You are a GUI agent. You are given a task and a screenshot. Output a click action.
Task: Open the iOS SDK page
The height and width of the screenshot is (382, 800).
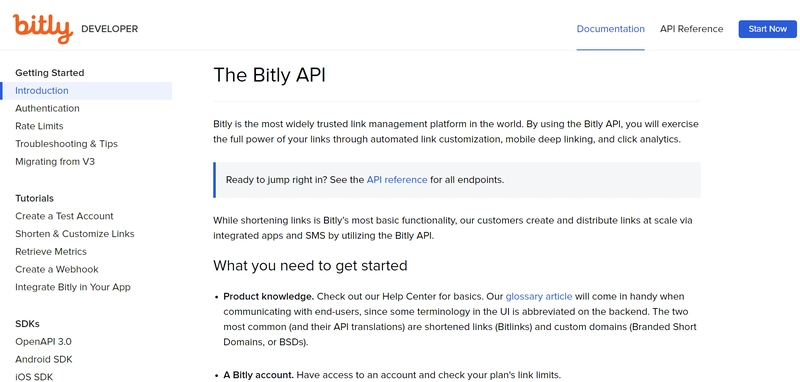click(34, 377)
